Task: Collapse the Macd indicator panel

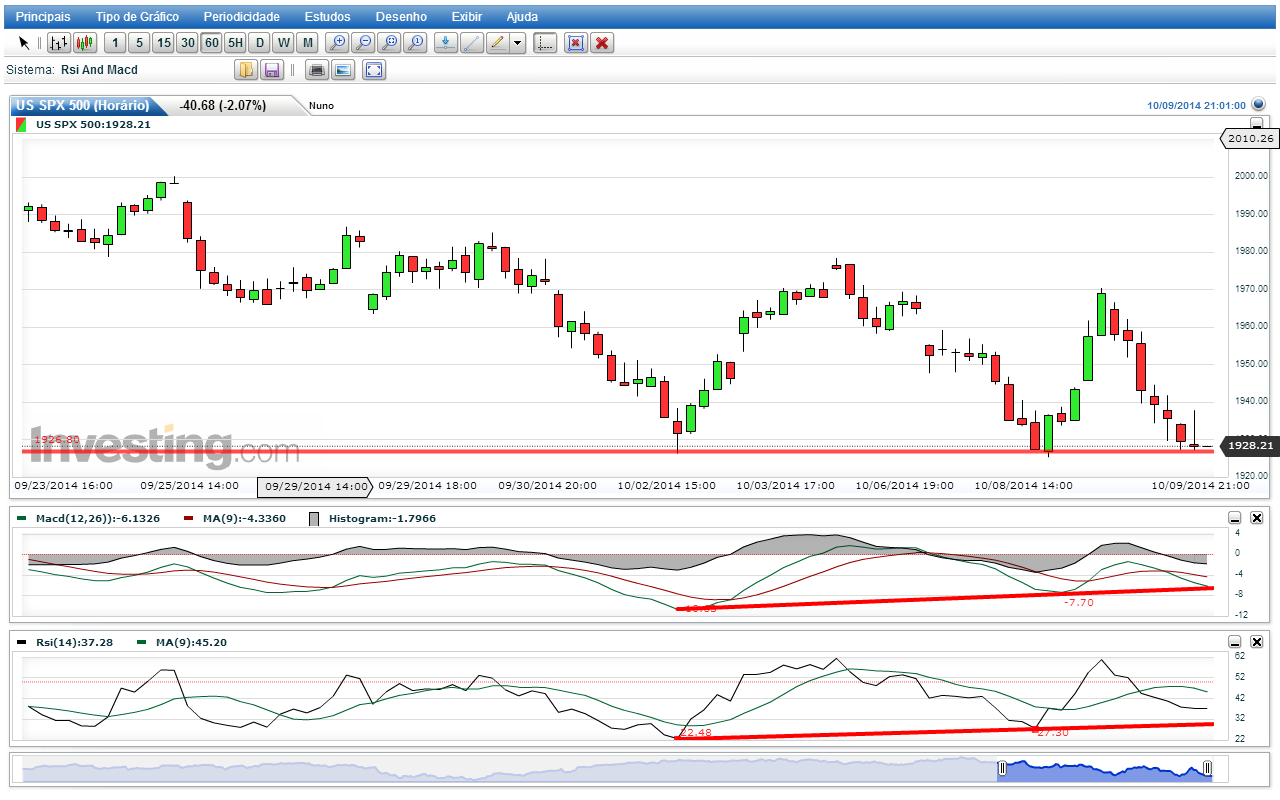Action: 1235,518
